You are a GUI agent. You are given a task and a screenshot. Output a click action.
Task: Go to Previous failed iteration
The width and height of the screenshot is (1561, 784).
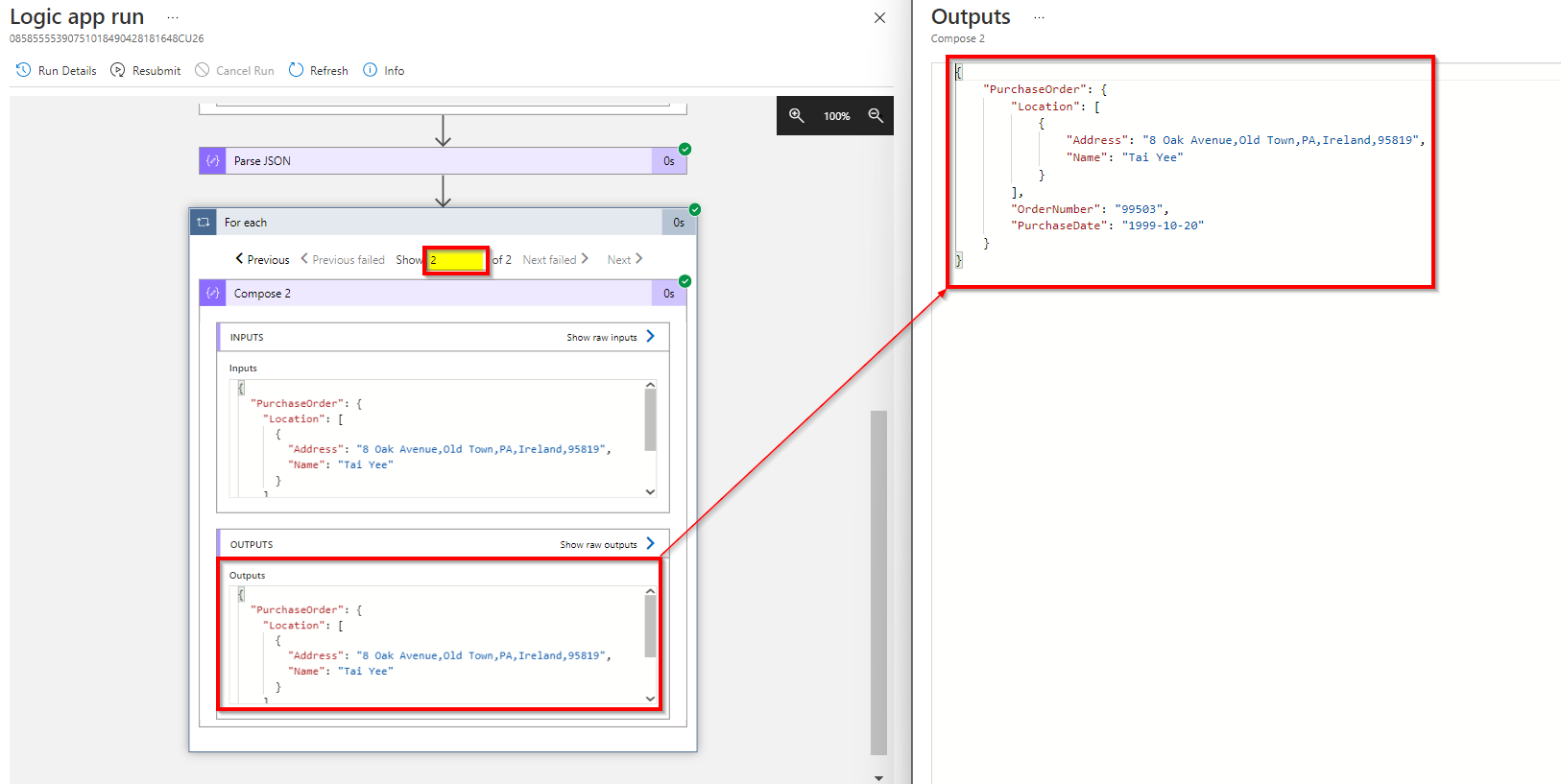pos(343,260)
